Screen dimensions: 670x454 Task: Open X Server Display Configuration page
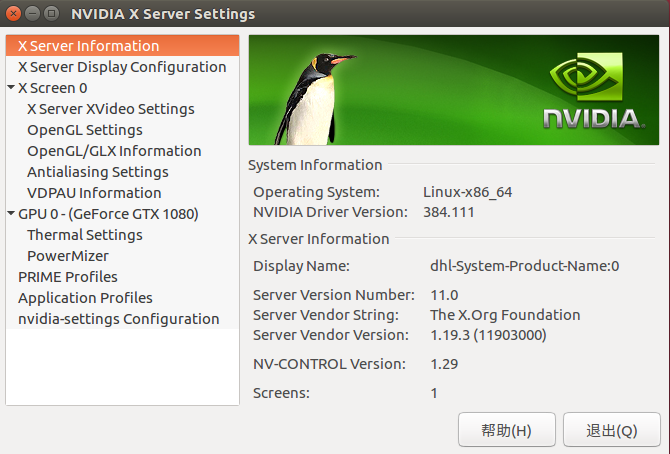122,67
